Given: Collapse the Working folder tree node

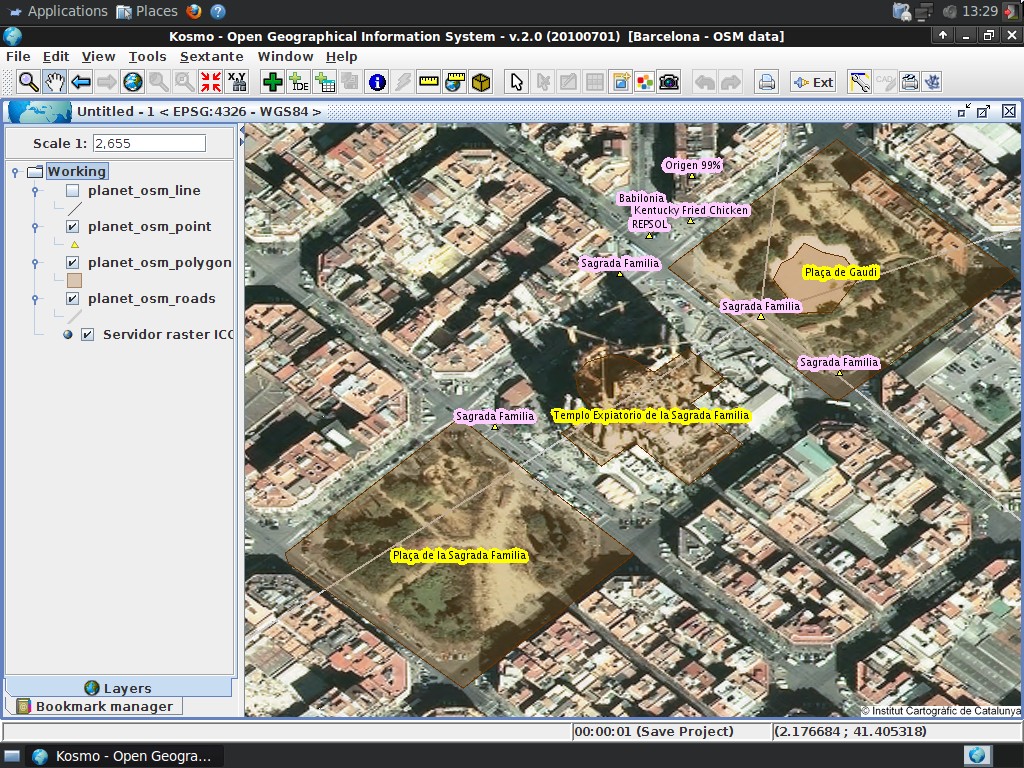Looking at the screenshot, I should pos(16,172).
